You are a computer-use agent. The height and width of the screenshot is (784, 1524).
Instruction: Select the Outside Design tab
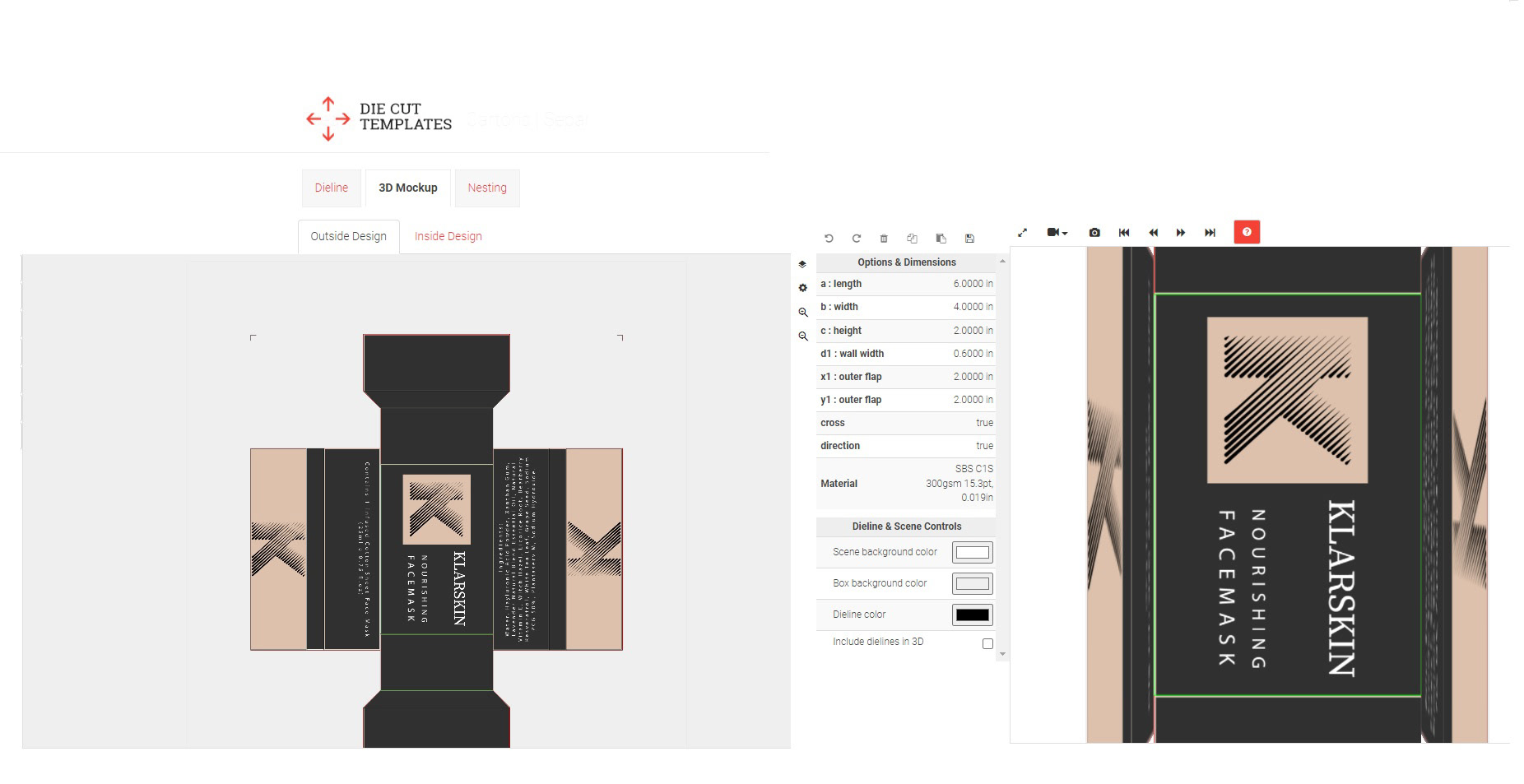click(x=349, y=236)
